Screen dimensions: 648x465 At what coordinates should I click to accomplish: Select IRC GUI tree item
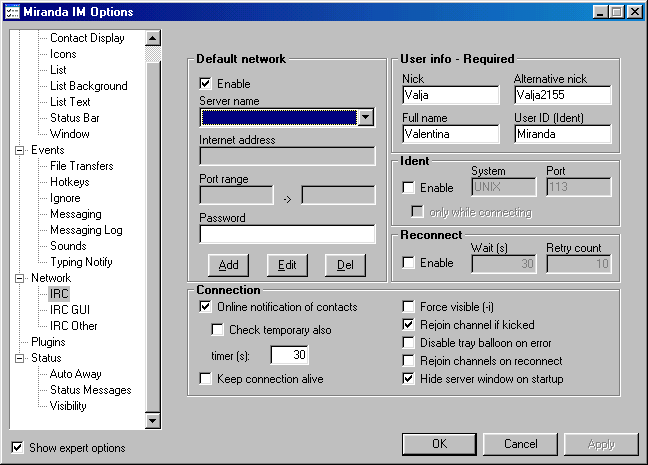tap(70, 310)
